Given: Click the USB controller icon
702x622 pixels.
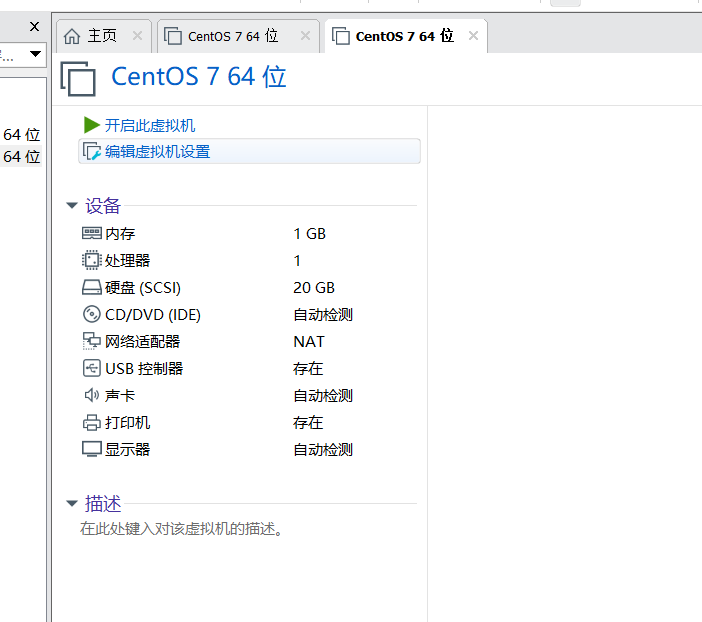Looking at the screenshot, I should point(92,368).
